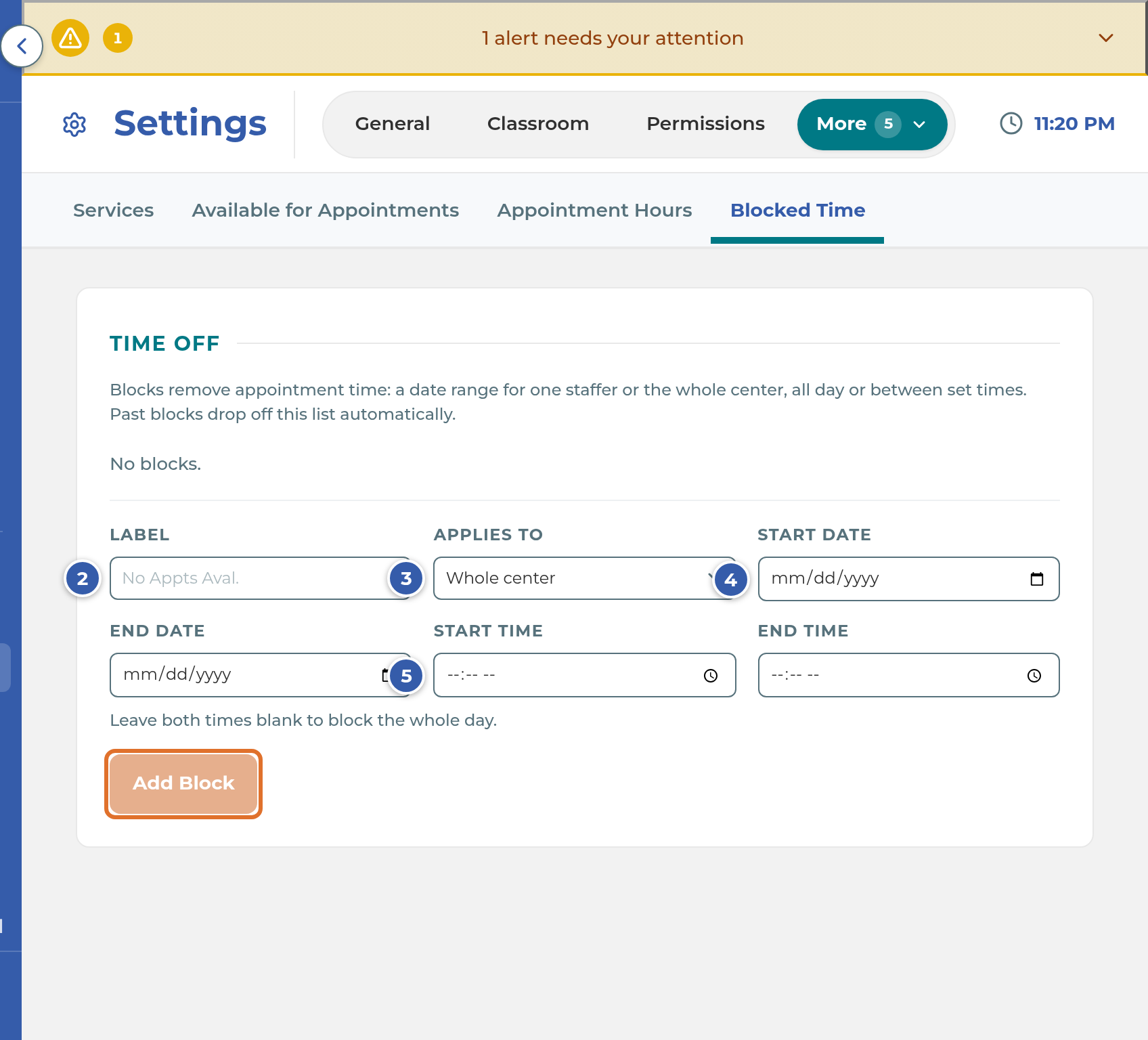Switch to Appointment Hours sub-tab
The image size is (1148, 1040).
(594, 210)
